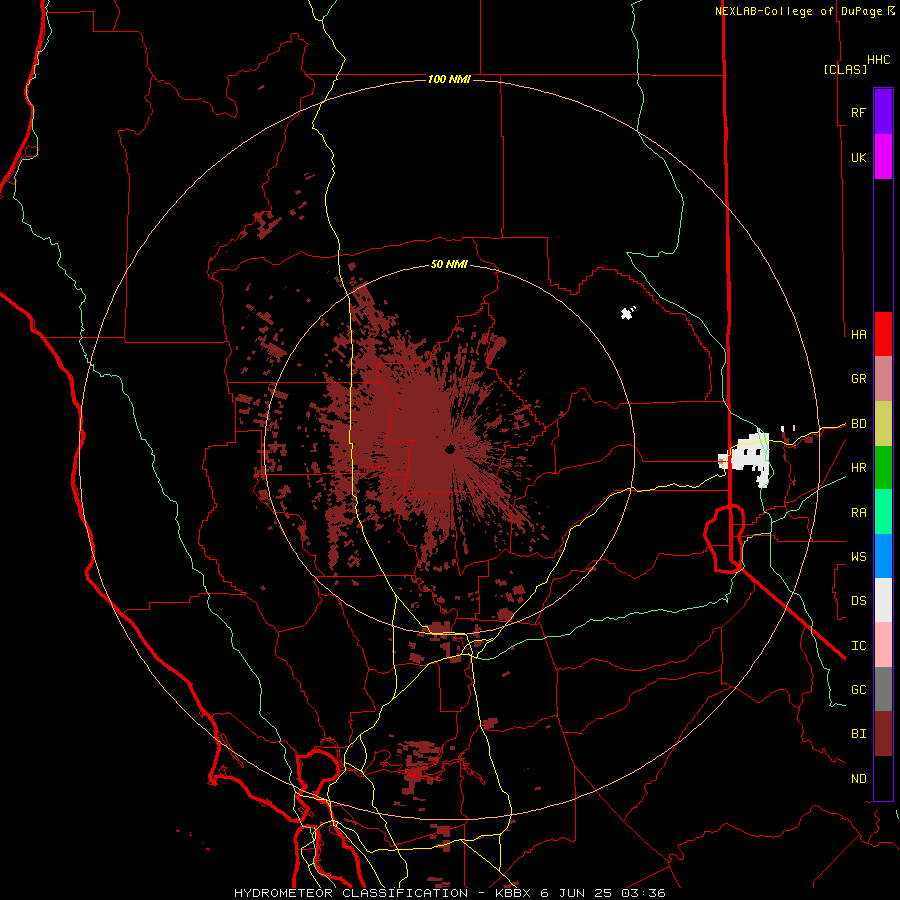Click the 50 NMI range ring label
Viewport: 900px width, 900px height.
(x=449, y=265)
